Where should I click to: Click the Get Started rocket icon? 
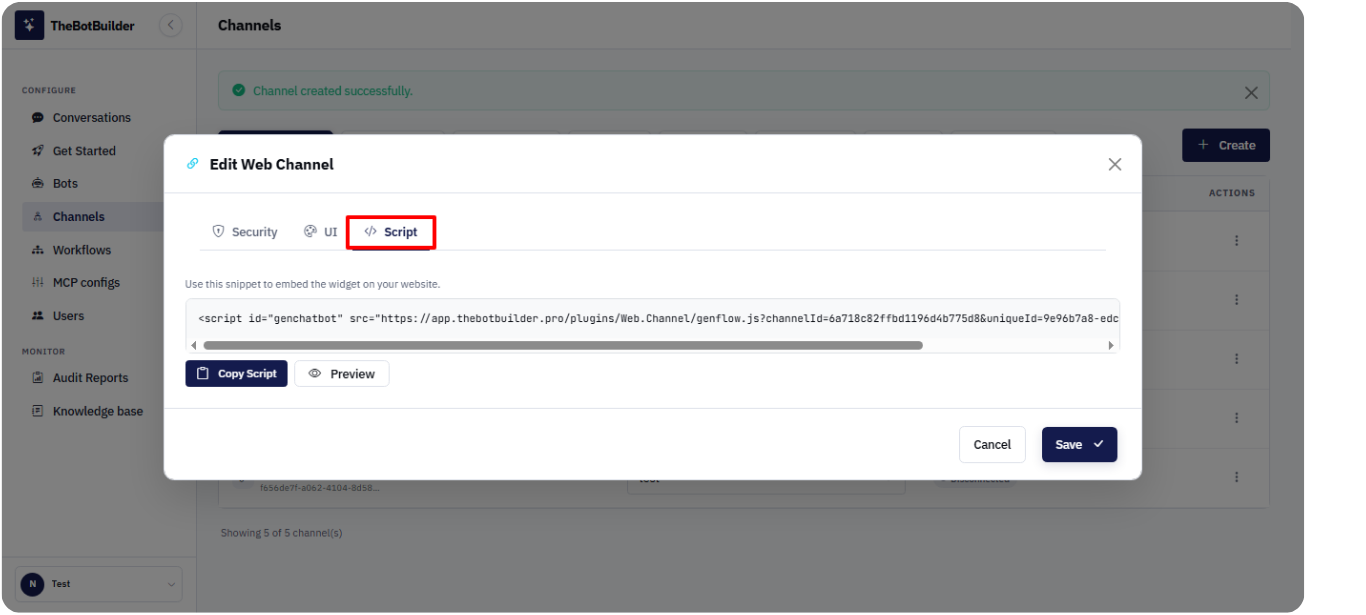(x=38, y=151)
